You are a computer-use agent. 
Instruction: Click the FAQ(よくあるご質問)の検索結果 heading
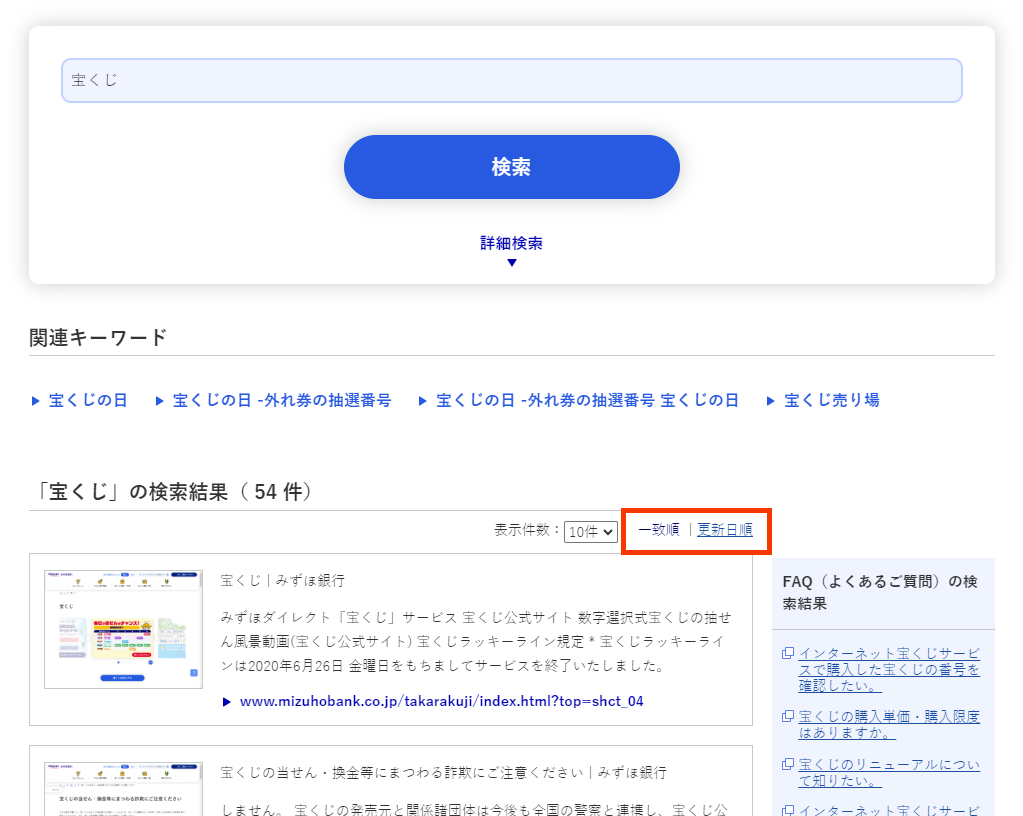(880, 592)
